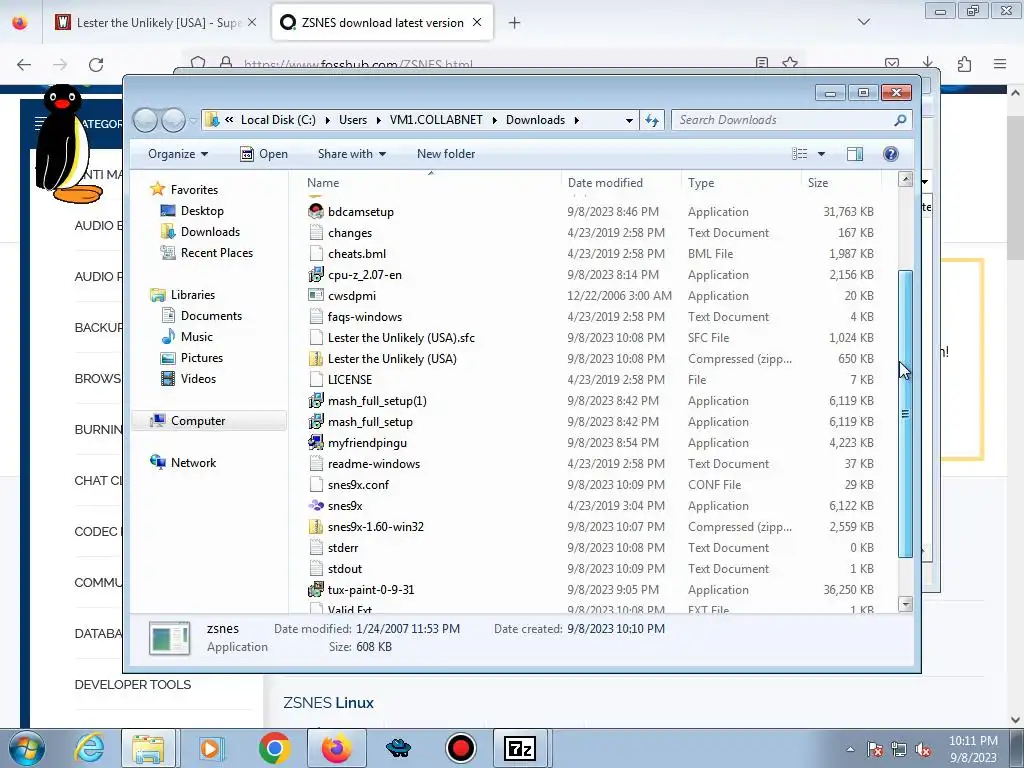Image resolution: width=1024 pixels, height=768 pixels.
Task: Click the Firefox downloads arrow icon
Action: 928,63
